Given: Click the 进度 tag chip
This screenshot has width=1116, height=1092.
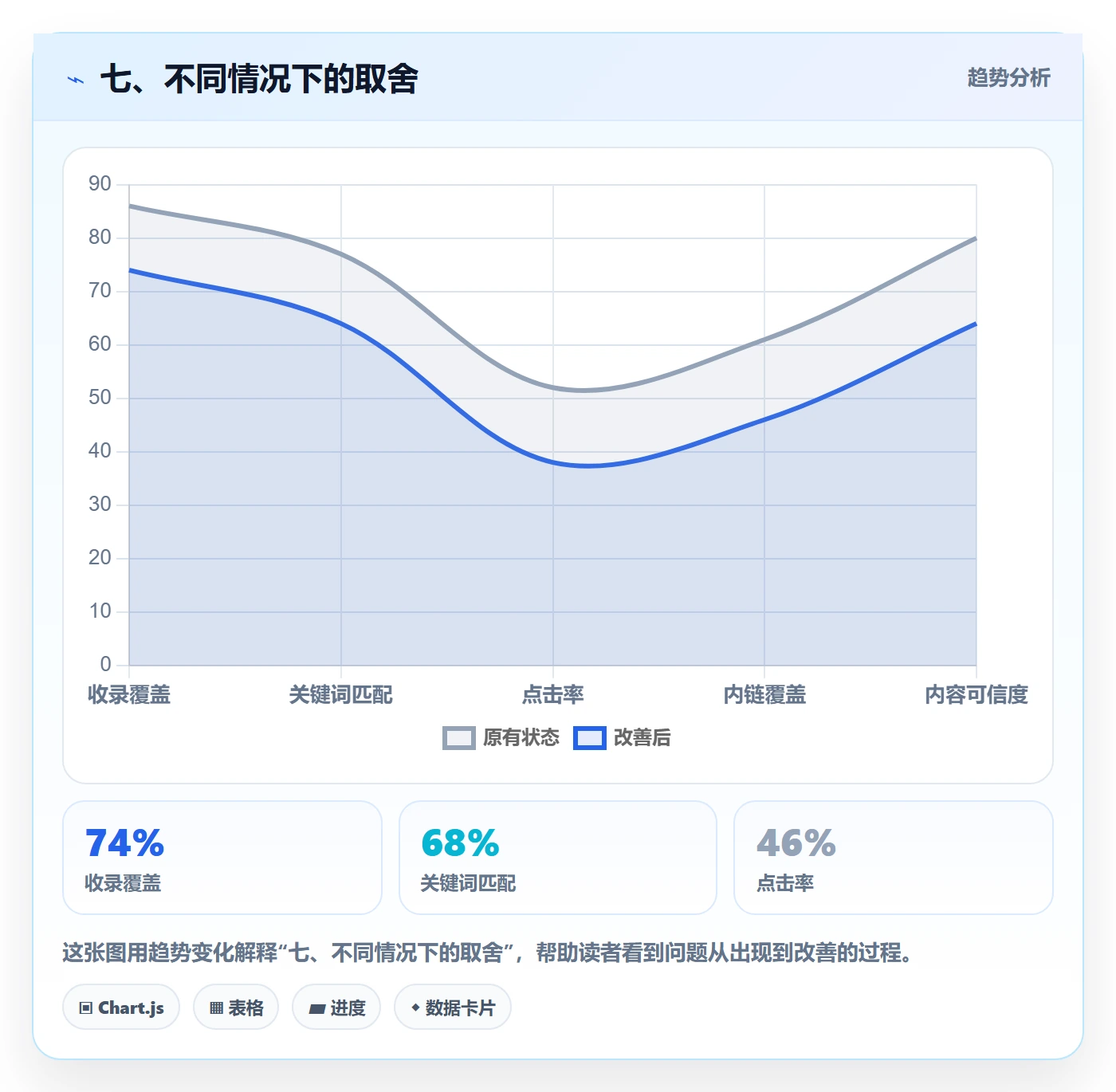Looking at the screenshot, I should pyautogui.click(x=336, y=1008).
